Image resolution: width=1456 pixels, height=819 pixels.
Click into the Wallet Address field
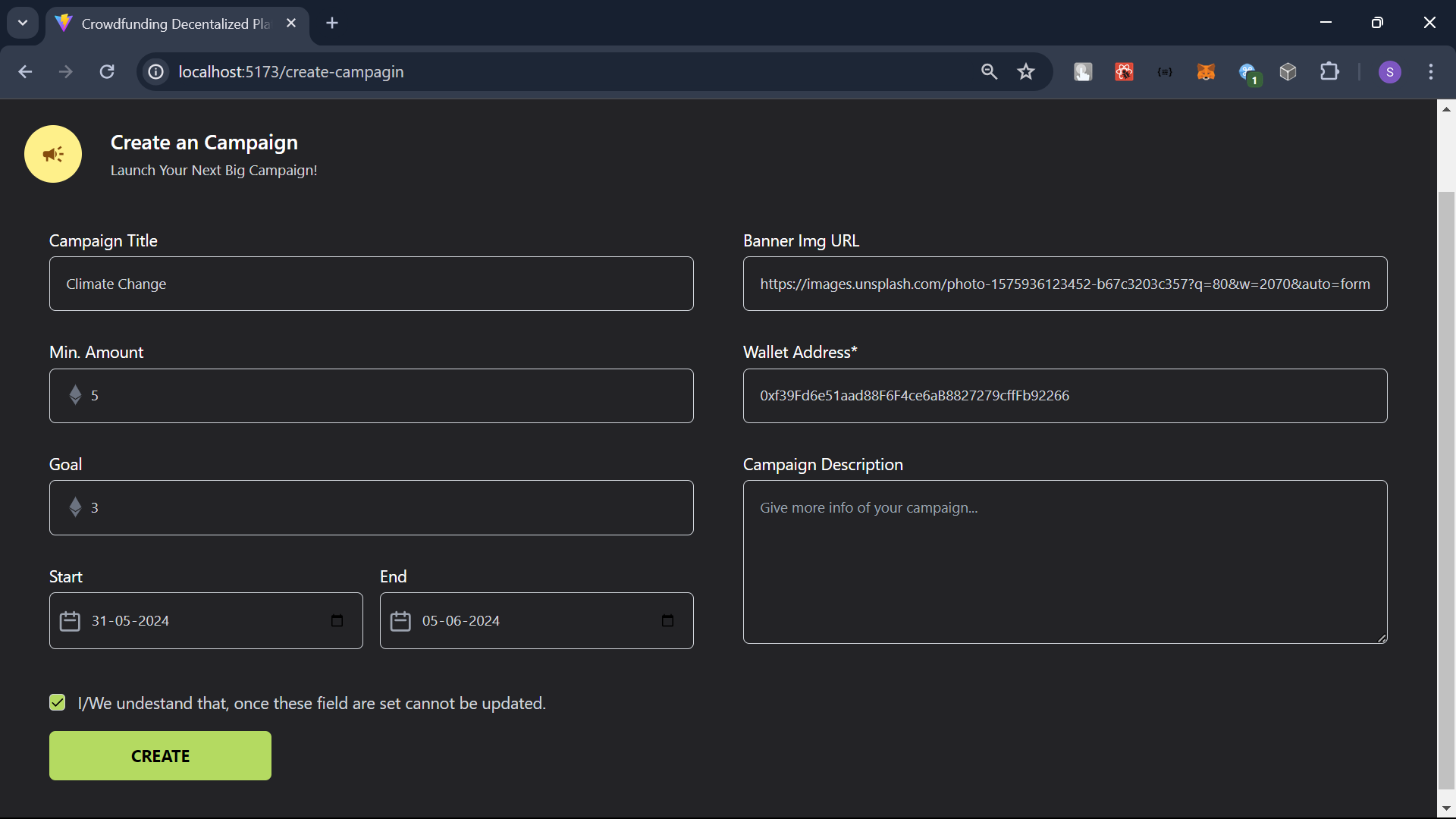coord(1065,396)
